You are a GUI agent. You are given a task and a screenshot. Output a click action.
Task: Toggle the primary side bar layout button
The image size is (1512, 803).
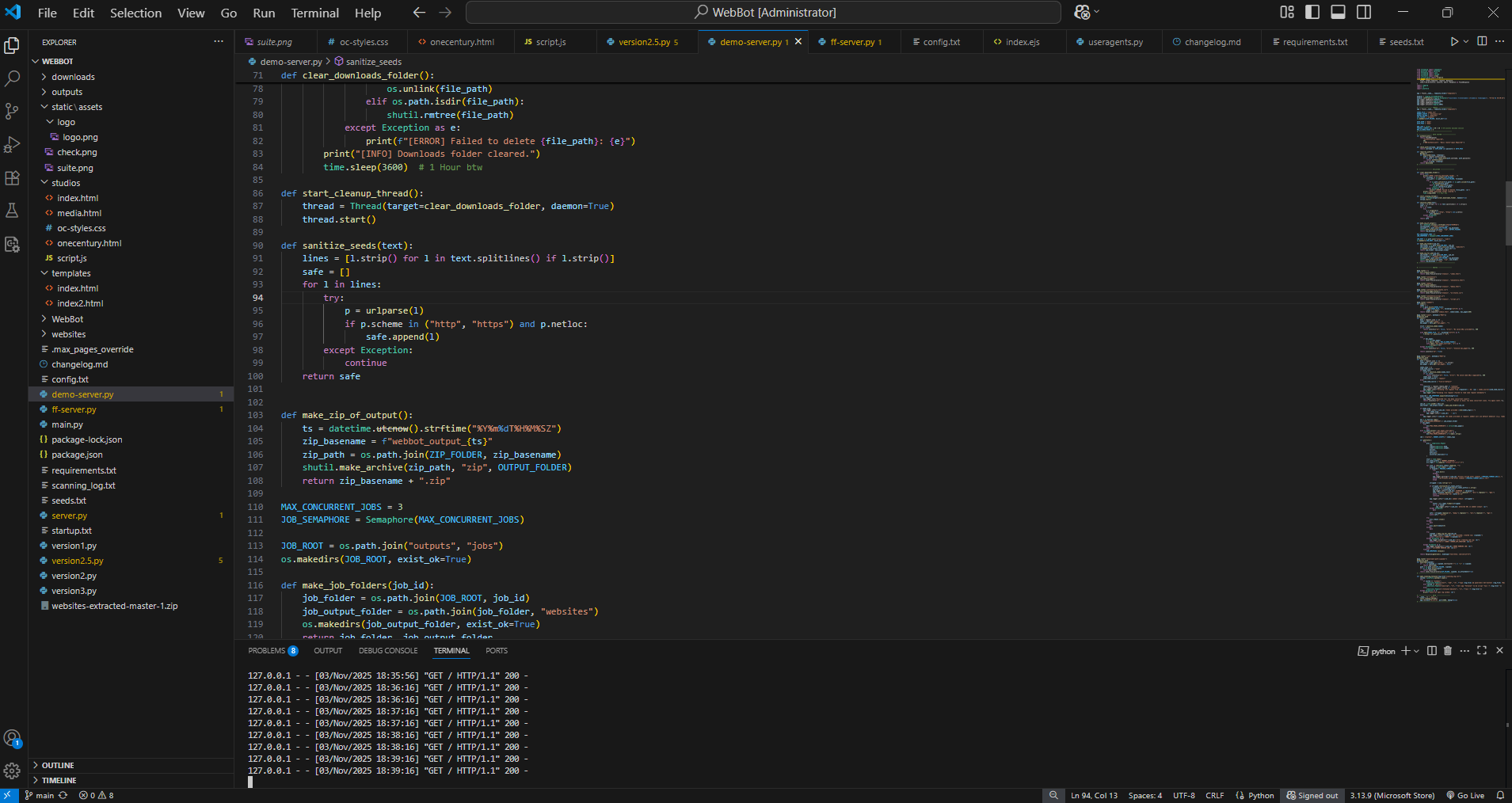pos(1312,13)
